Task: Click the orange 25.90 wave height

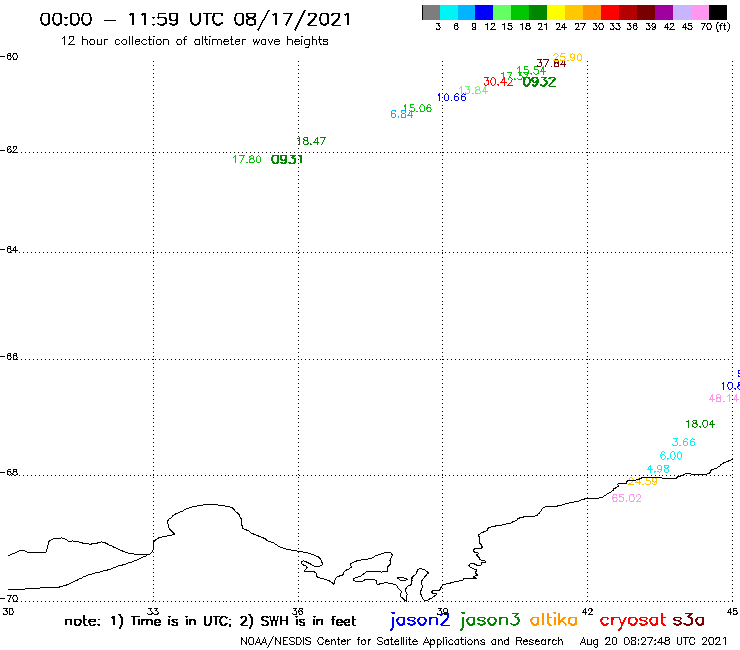Action: pos(567,58)
